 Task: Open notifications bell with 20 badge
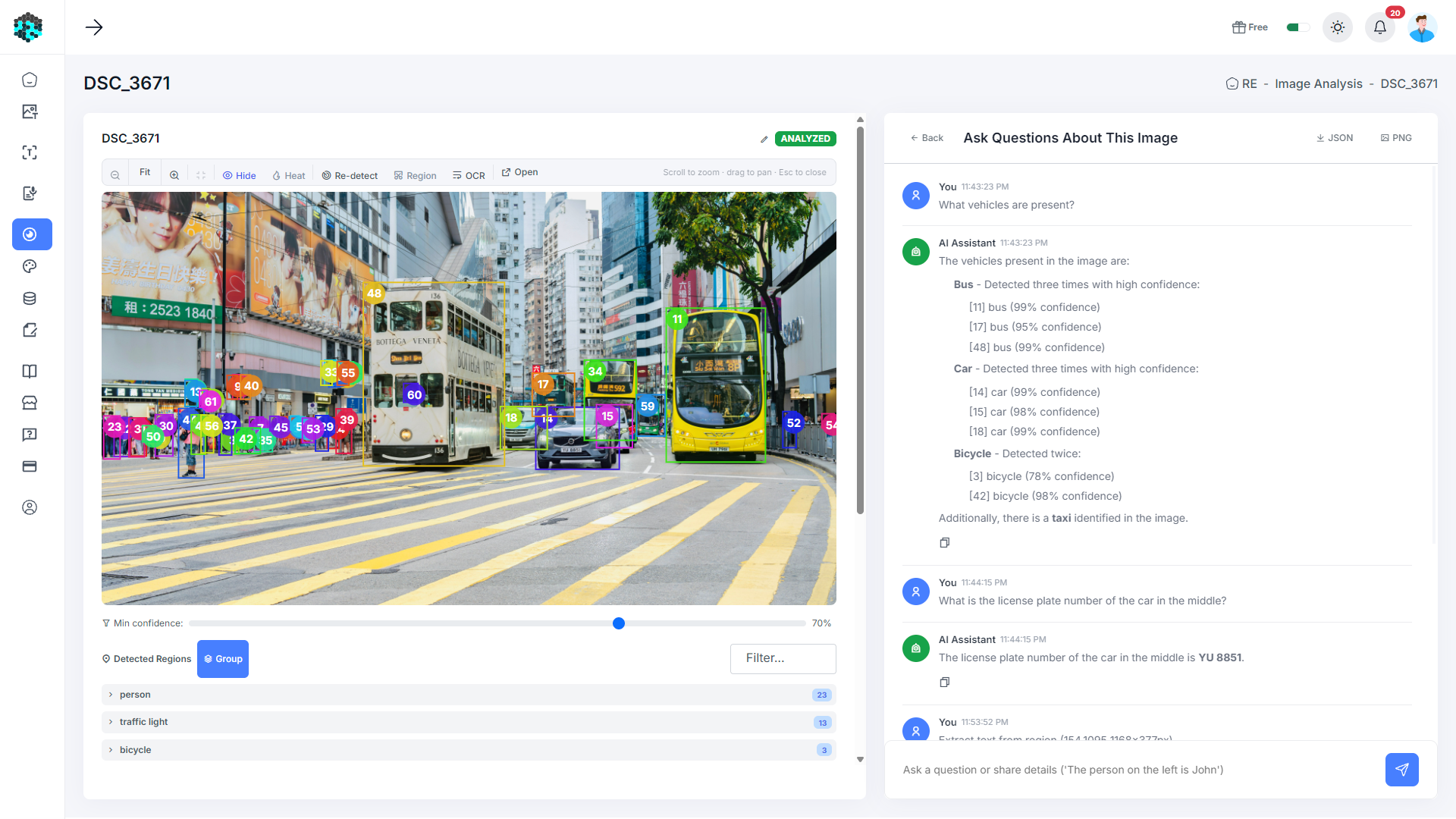pyautogui.click(x=1380, y=27)
